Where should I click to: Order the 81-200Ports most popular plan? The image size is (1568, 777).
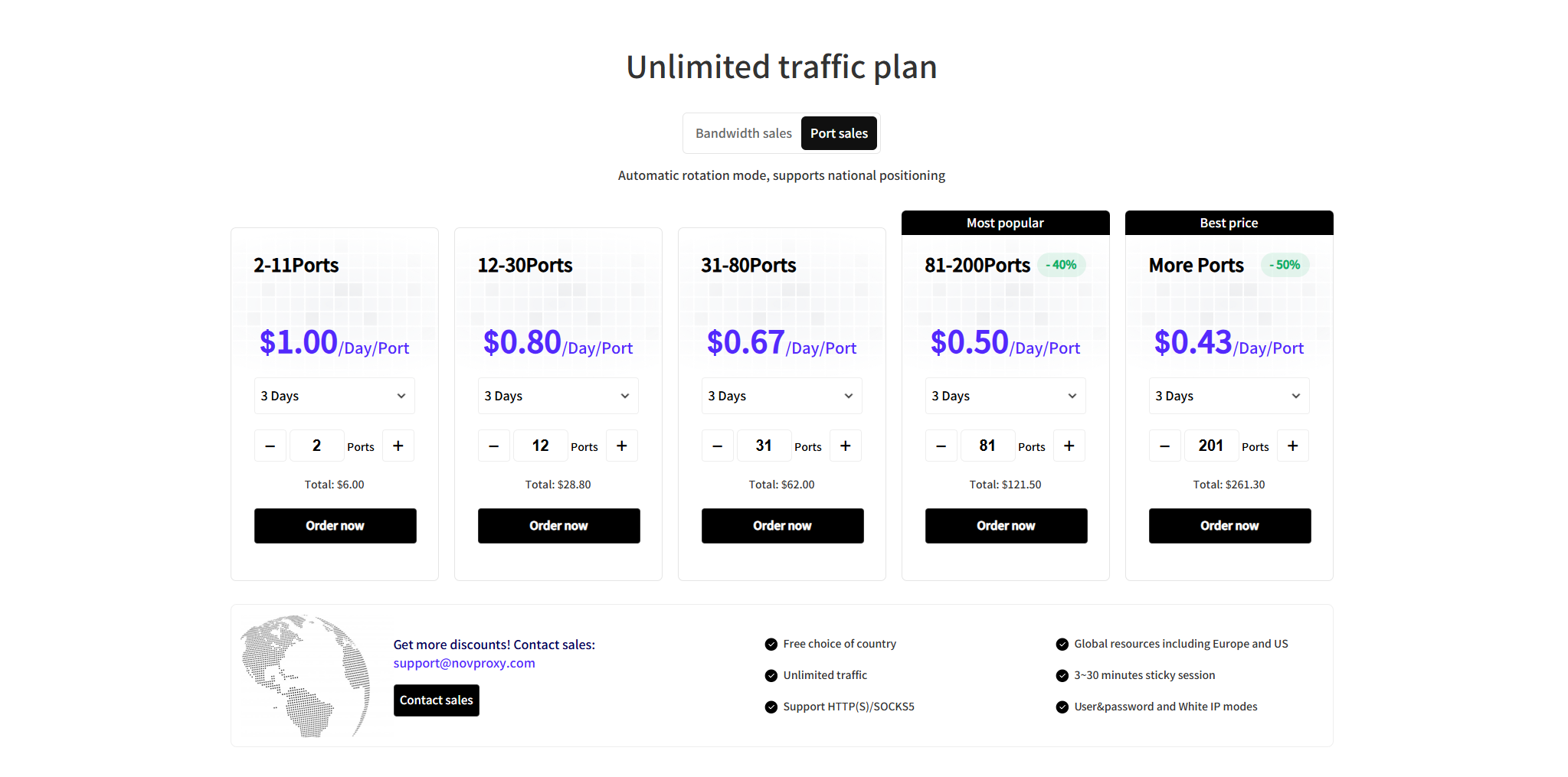(1006, 526)
